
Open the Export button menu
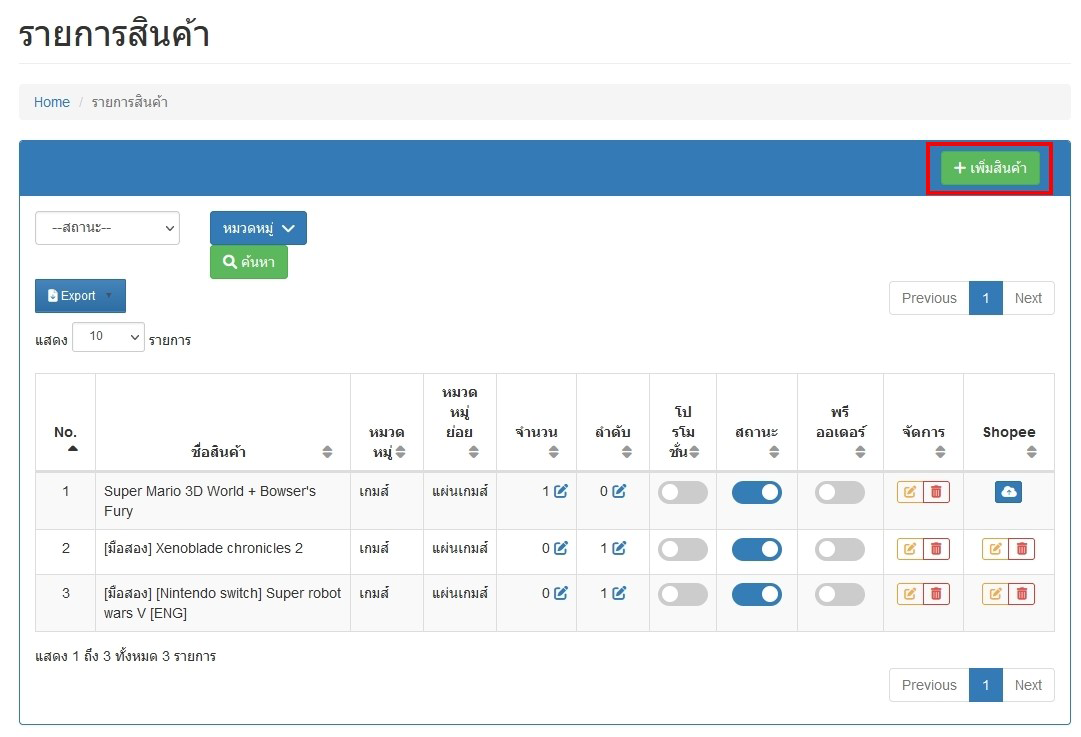80,296
